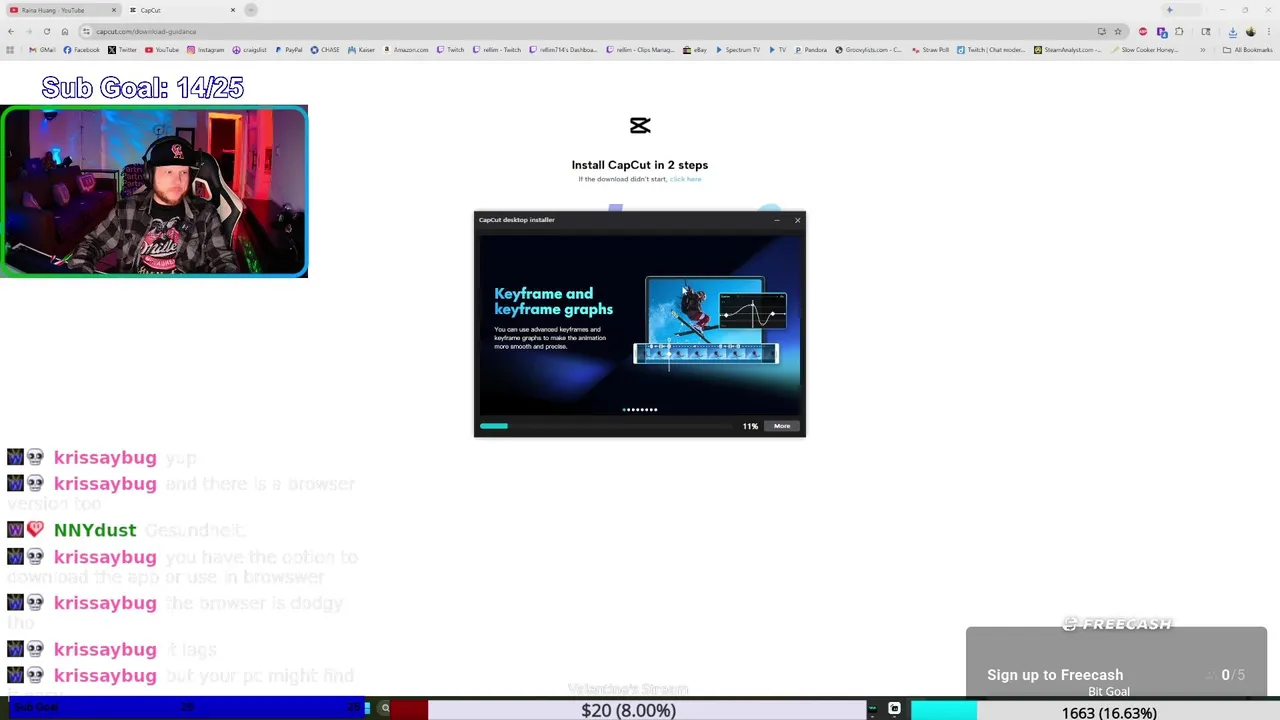1280x720 pixels.
Task: Open the YouTube bookmark
Action: coord(161,49)
